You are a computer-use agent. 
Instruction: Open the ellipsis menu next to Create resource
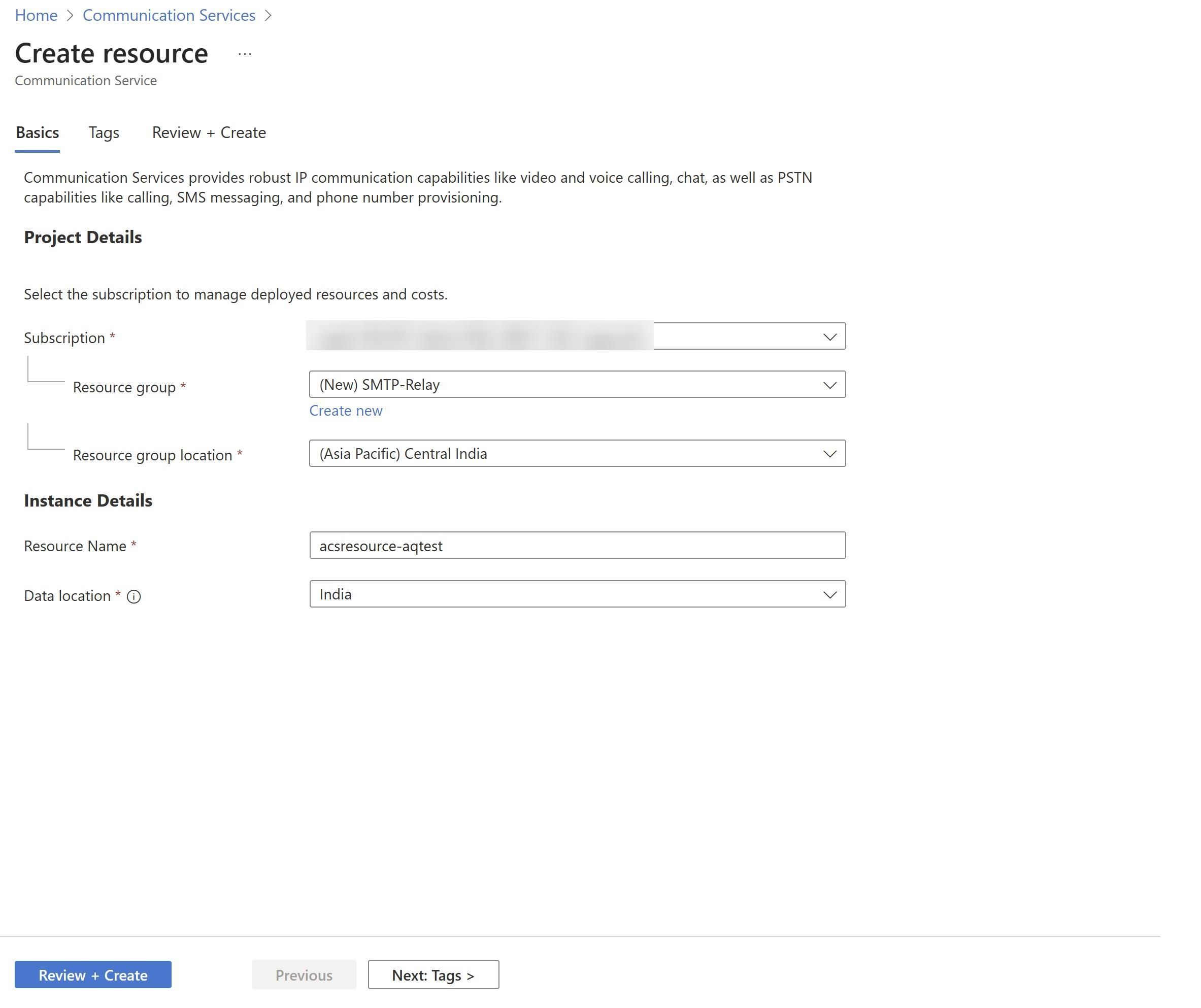tap(244, 53)
